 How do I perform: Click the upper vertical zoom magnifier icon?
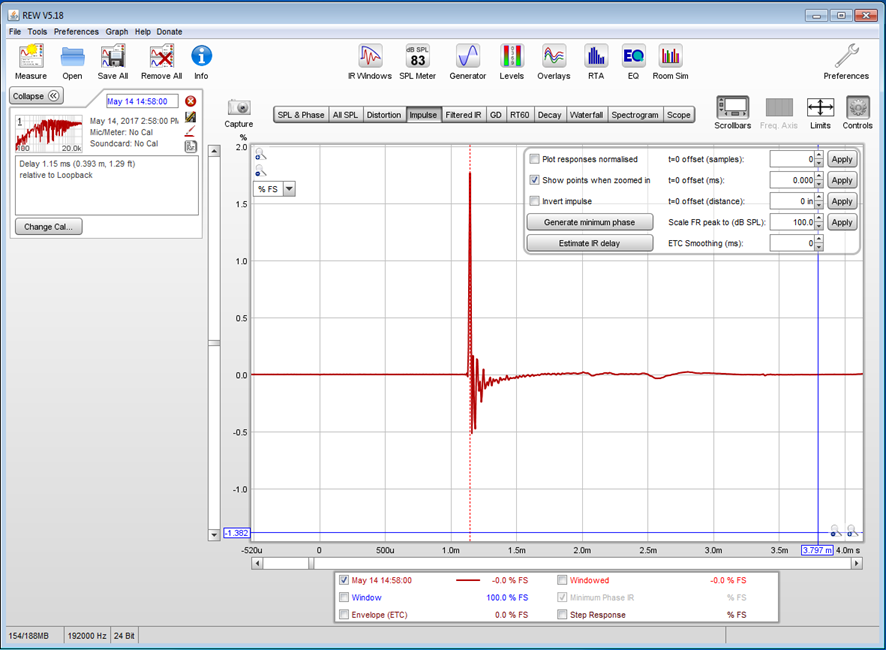(260, 154)
